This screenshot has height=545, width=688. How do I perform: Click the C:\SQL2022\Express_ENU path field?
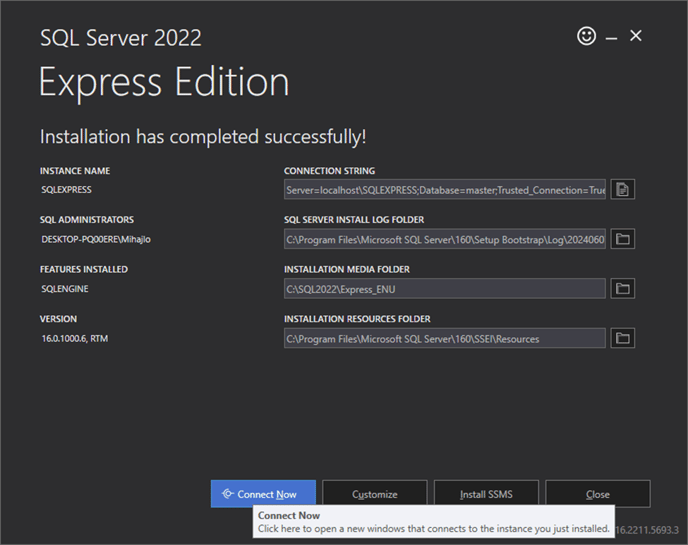[x=445, y=289]
